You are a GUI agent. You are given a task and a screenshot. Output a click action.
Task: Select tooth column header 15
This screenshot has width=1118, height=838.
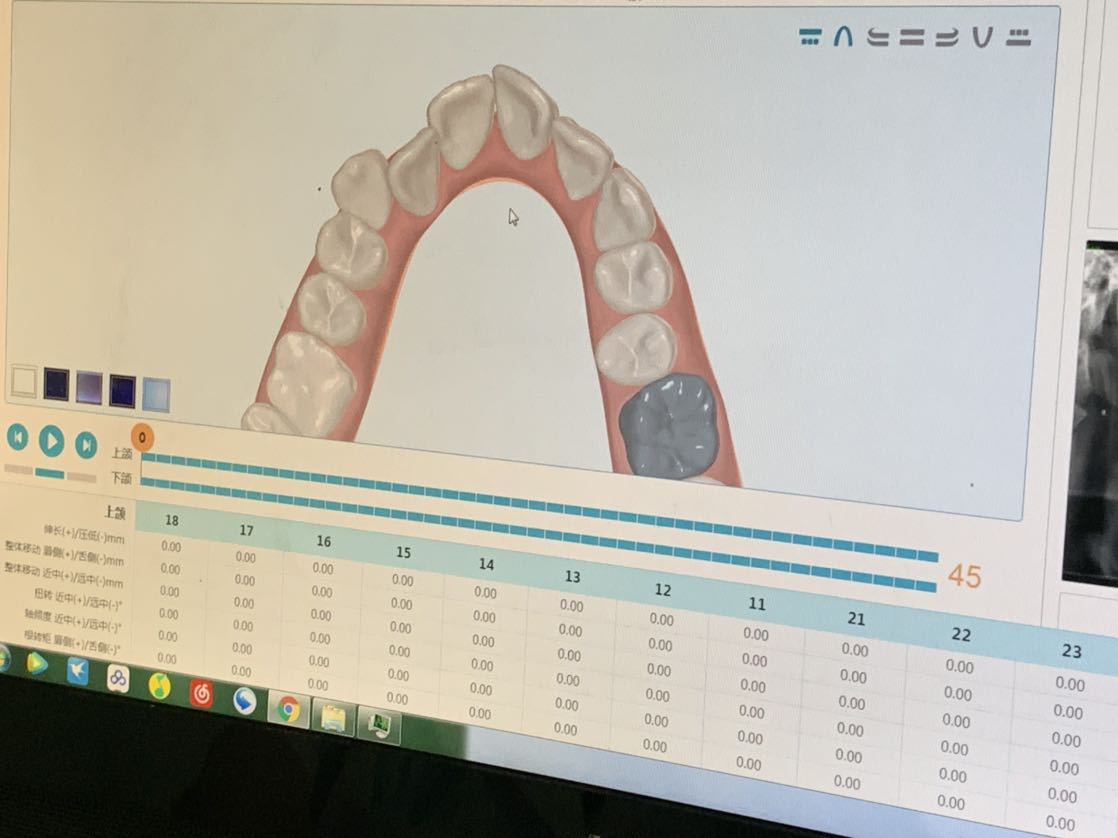(x=404, y=553)
